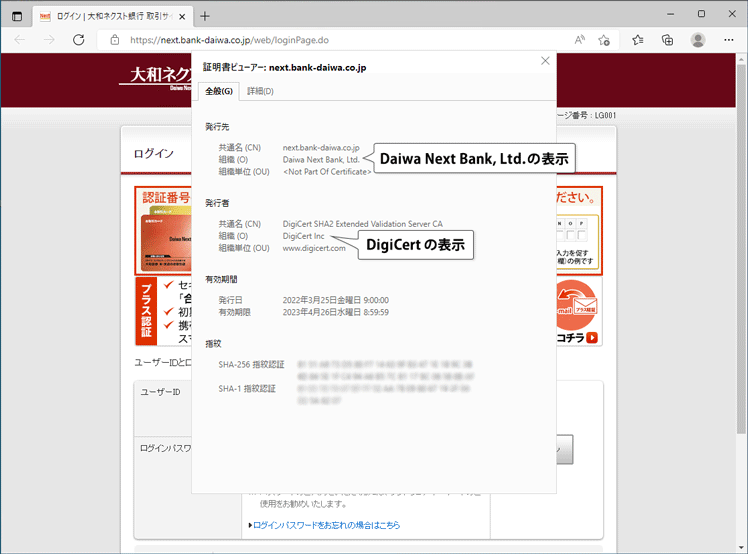This screenshot has height=554, width=748.
Task: Click the address bar URL
Action: [x=229, y=40]
